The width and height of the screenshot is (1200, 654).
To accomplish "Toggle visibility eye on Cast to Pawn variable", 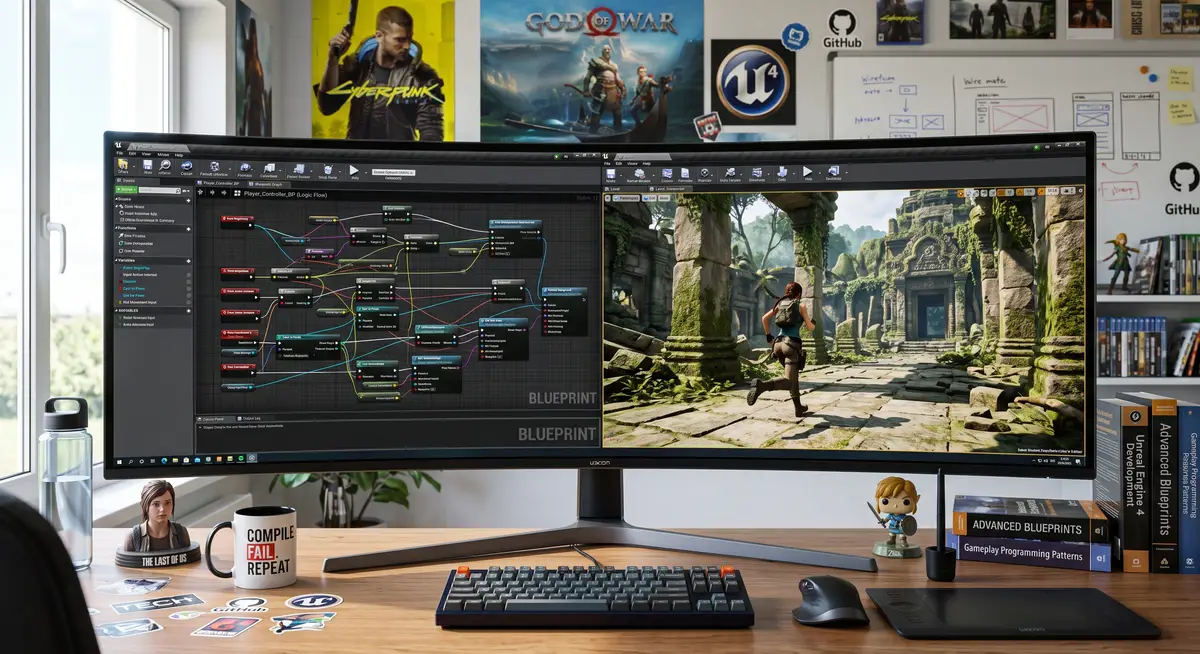I will click(189, 288).
